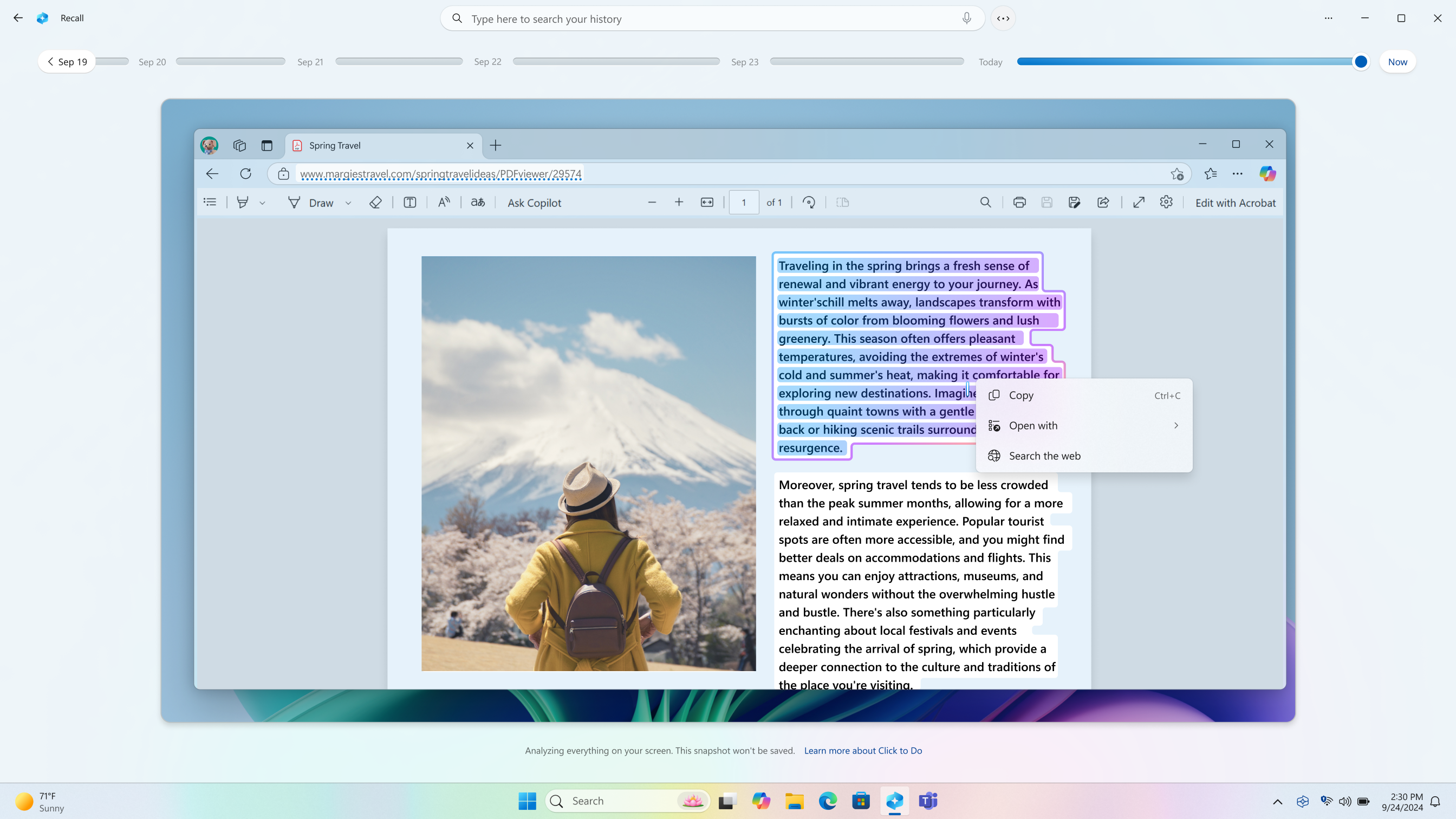1456x819 pixels.
Task: Select the Highlight tool icon
Action: pyautogui.click(x=244, y=202)
